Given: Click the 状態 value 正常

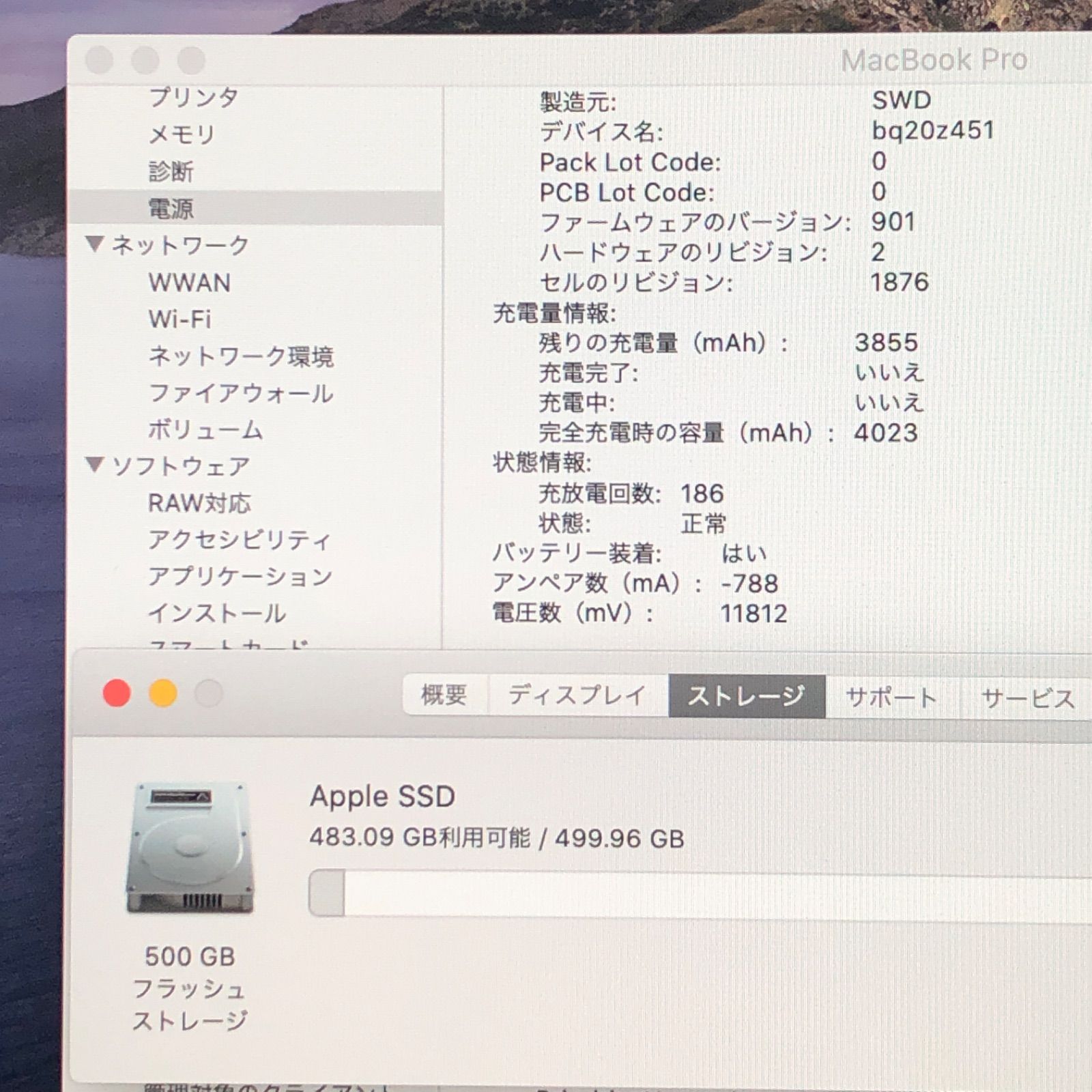Looking at the screenshot, I should 704,523.
